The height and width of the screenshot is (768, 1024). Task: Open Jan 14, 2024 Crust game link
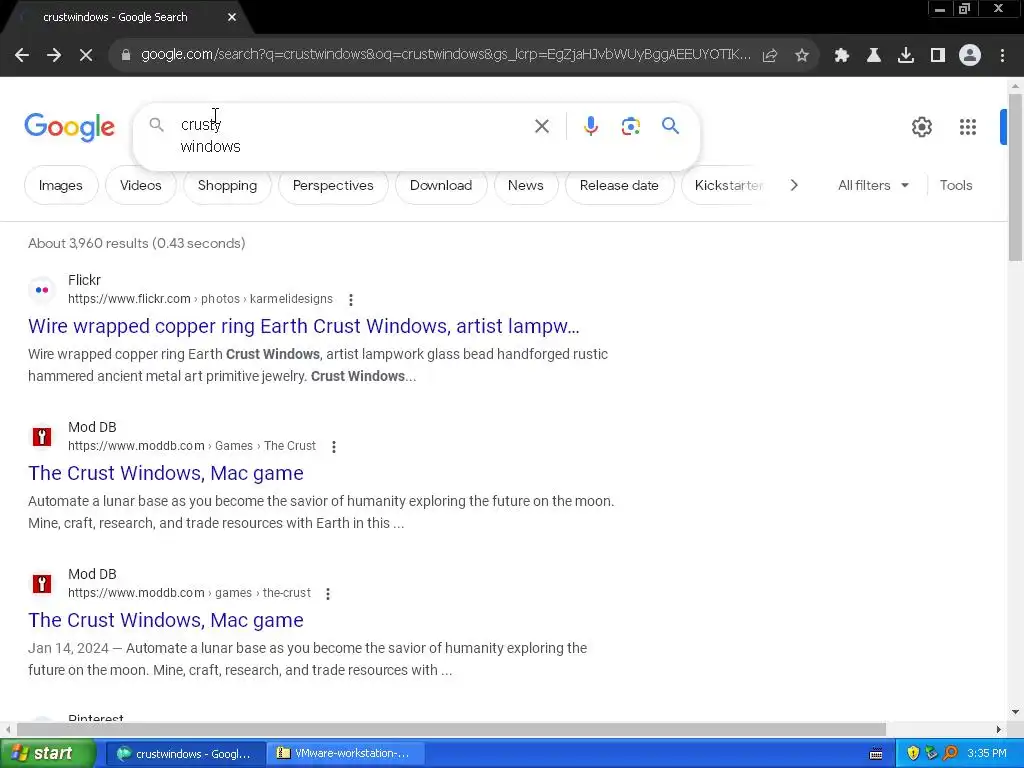[x=166, y=620]
